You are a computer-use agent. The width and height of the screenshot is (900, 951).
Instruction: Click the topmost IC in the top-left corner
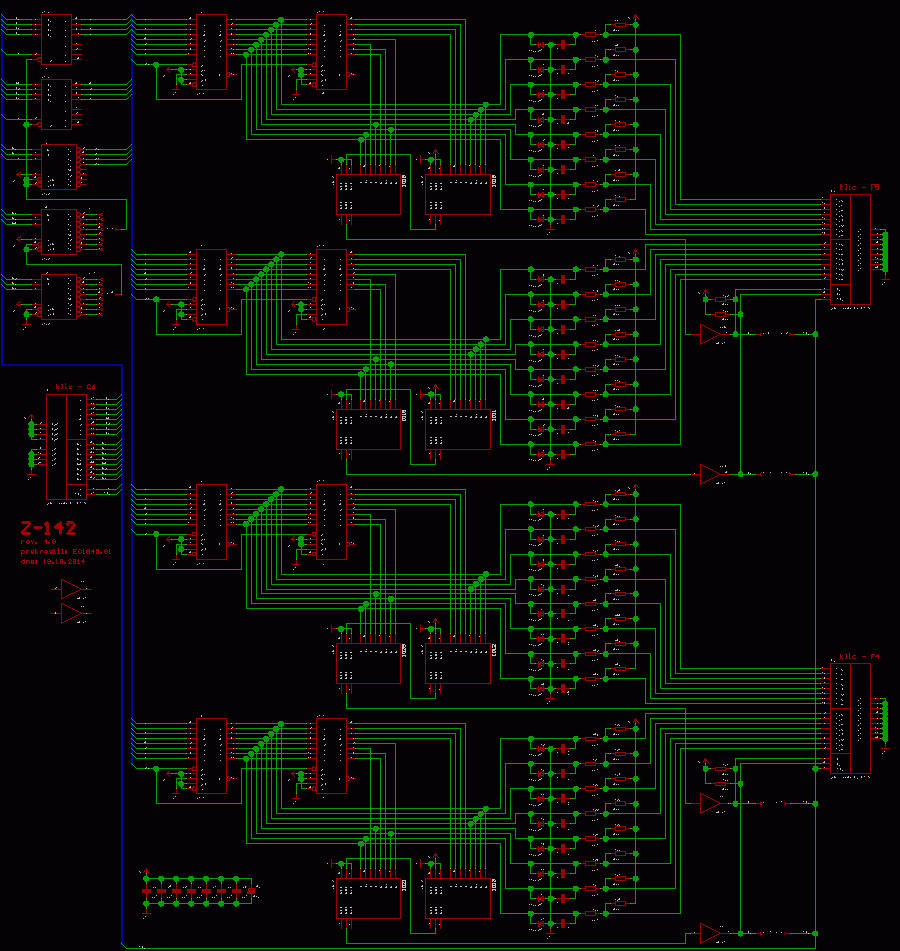[58, 38]
